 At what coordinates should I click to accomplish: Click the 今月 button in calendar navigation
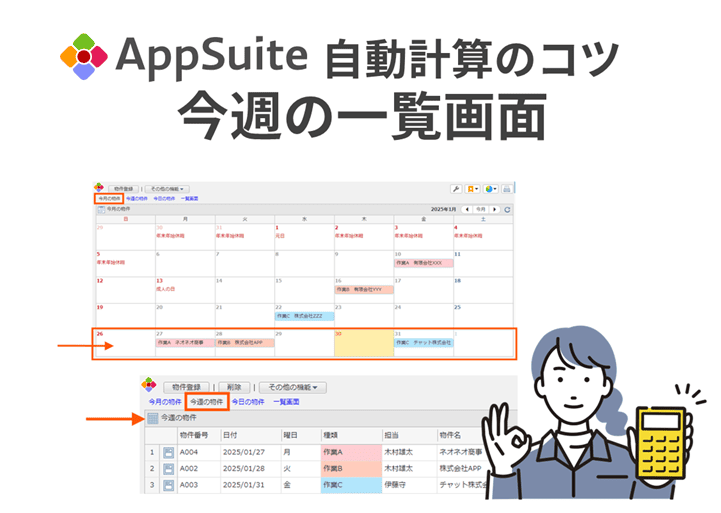click(x=481, y=210)
